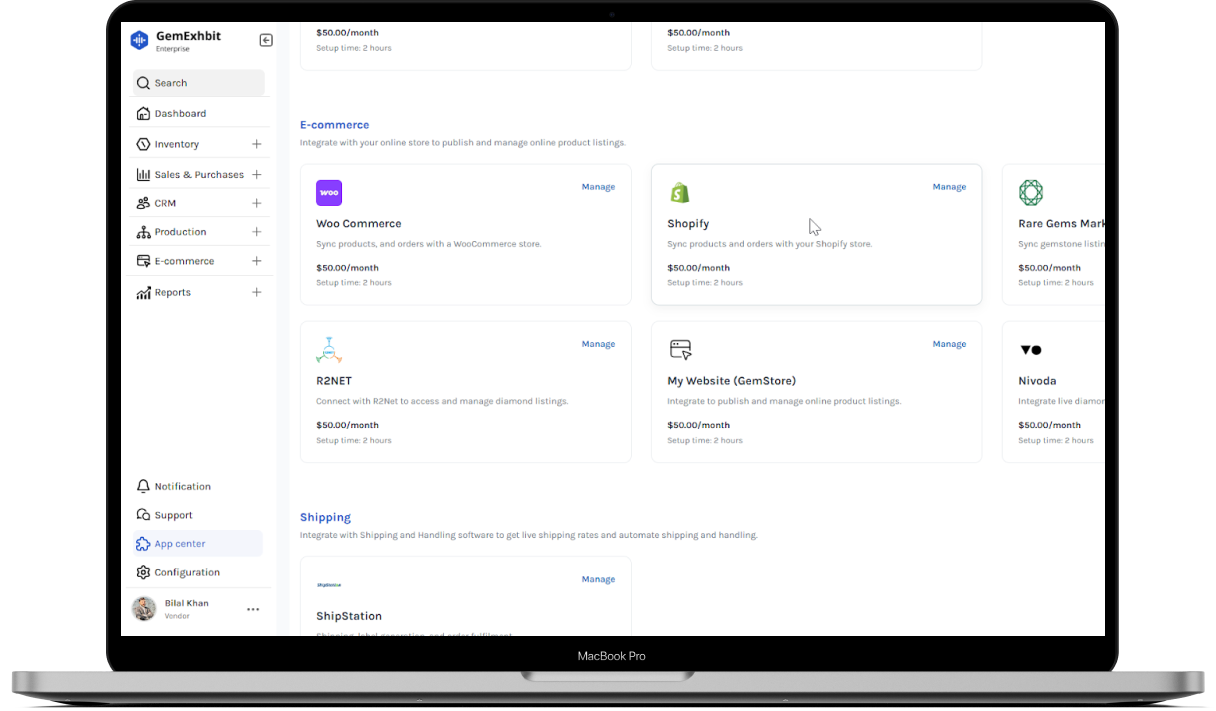Go to Configuration in sidebar

click(x=186, y=572)
